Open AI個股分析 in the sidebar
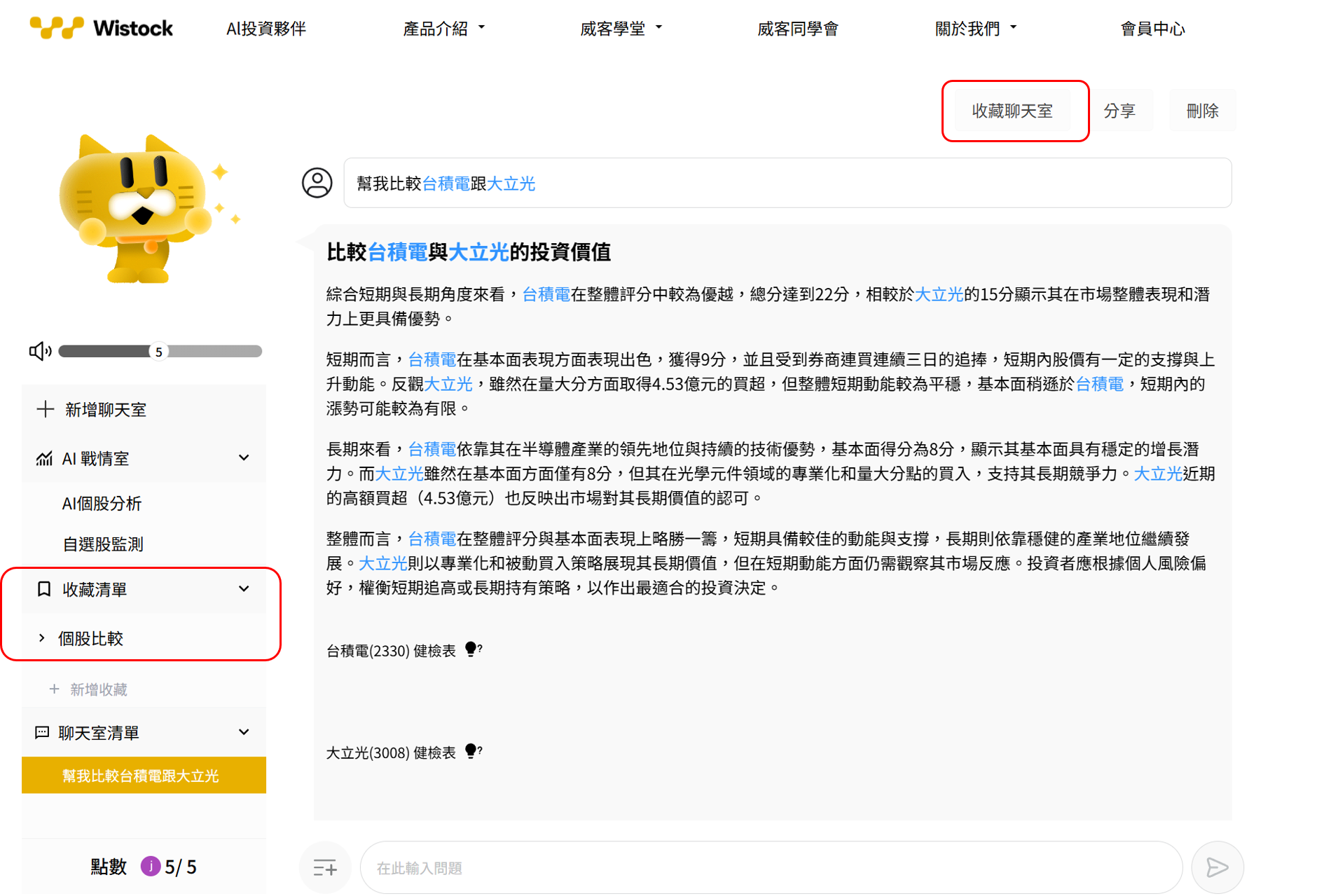The height and width of the screenshot is (896, 1317). click(102, 503)
